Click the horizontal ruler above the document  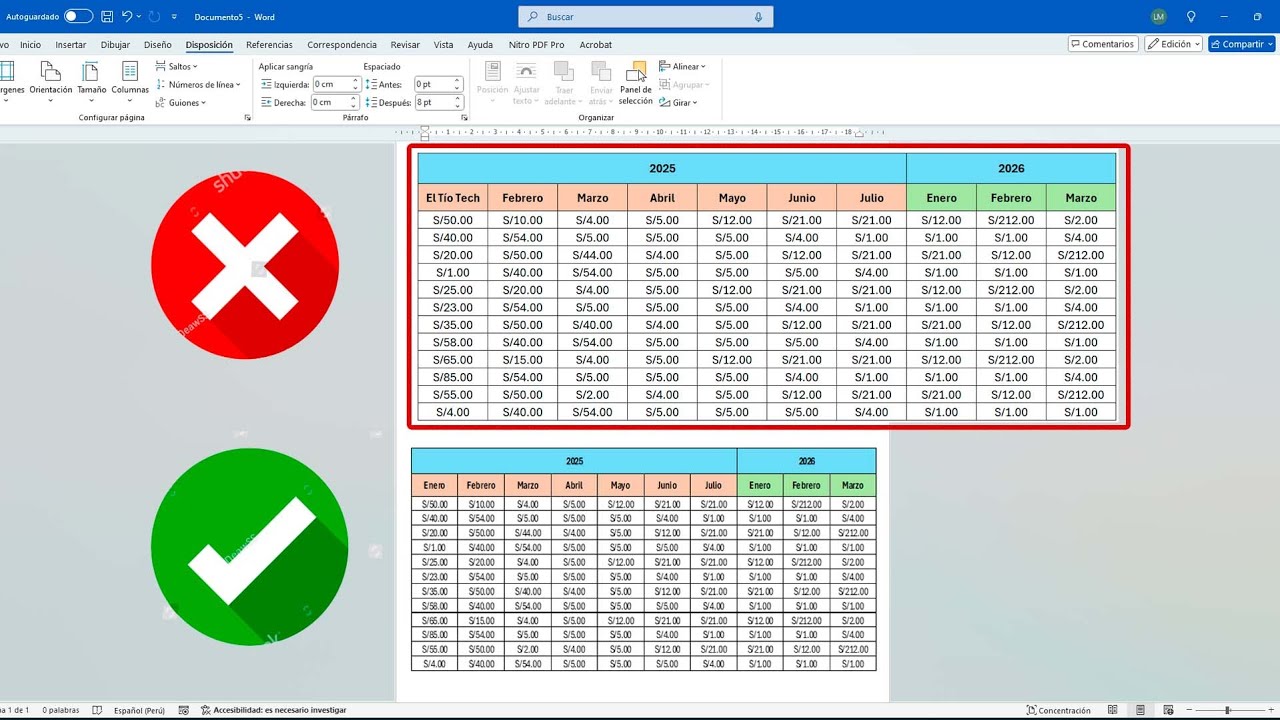(x=640, y=132)
